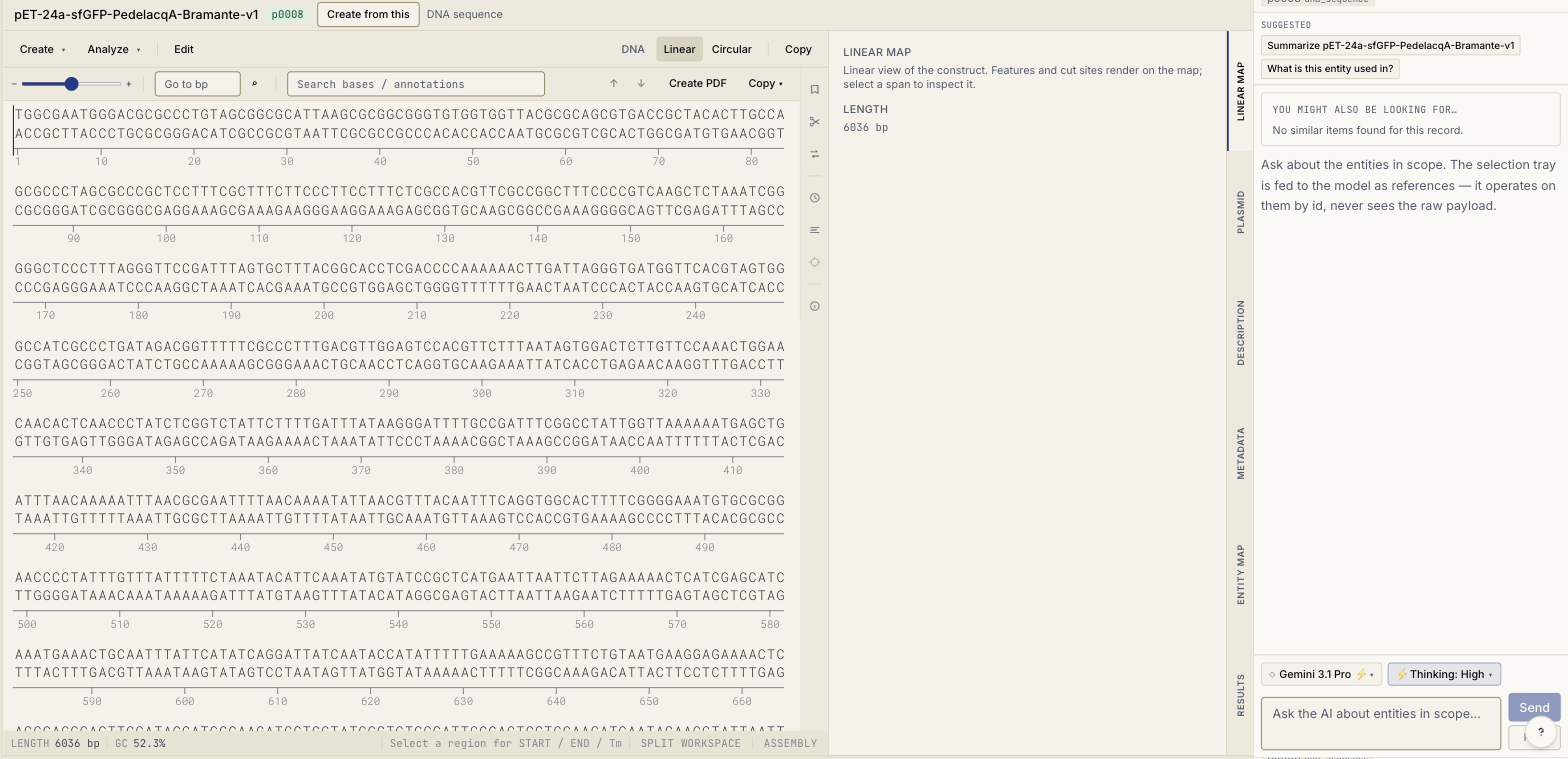
Task: Expand the Copy dropdown beside Create PDF
Action: (x=766, y=84)
